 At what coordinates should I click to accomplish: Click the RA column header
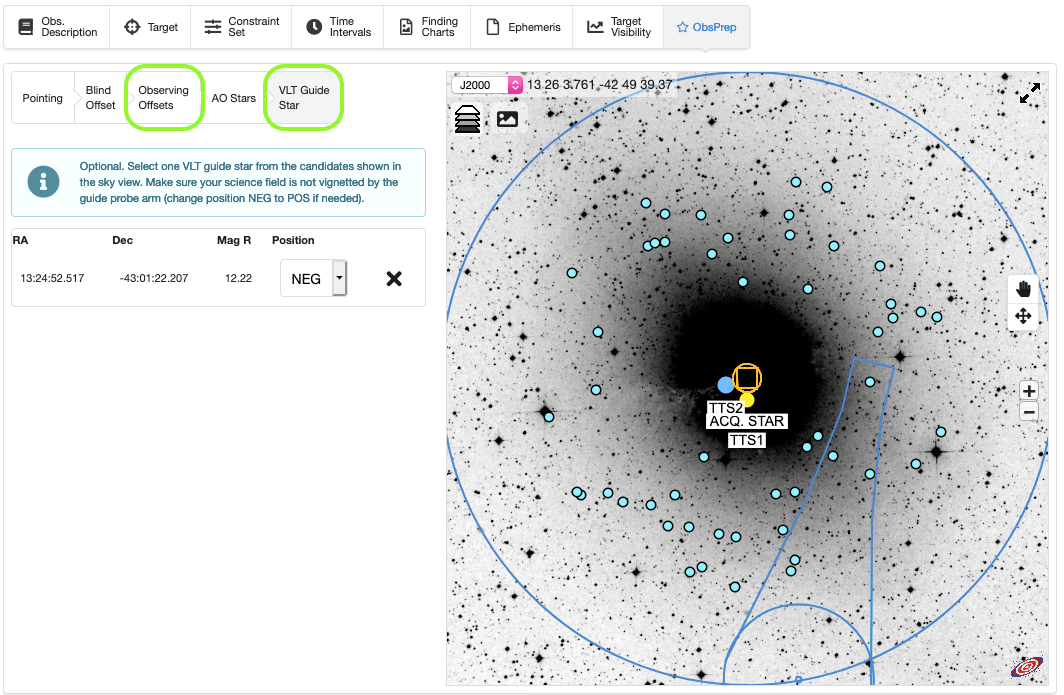20,240
